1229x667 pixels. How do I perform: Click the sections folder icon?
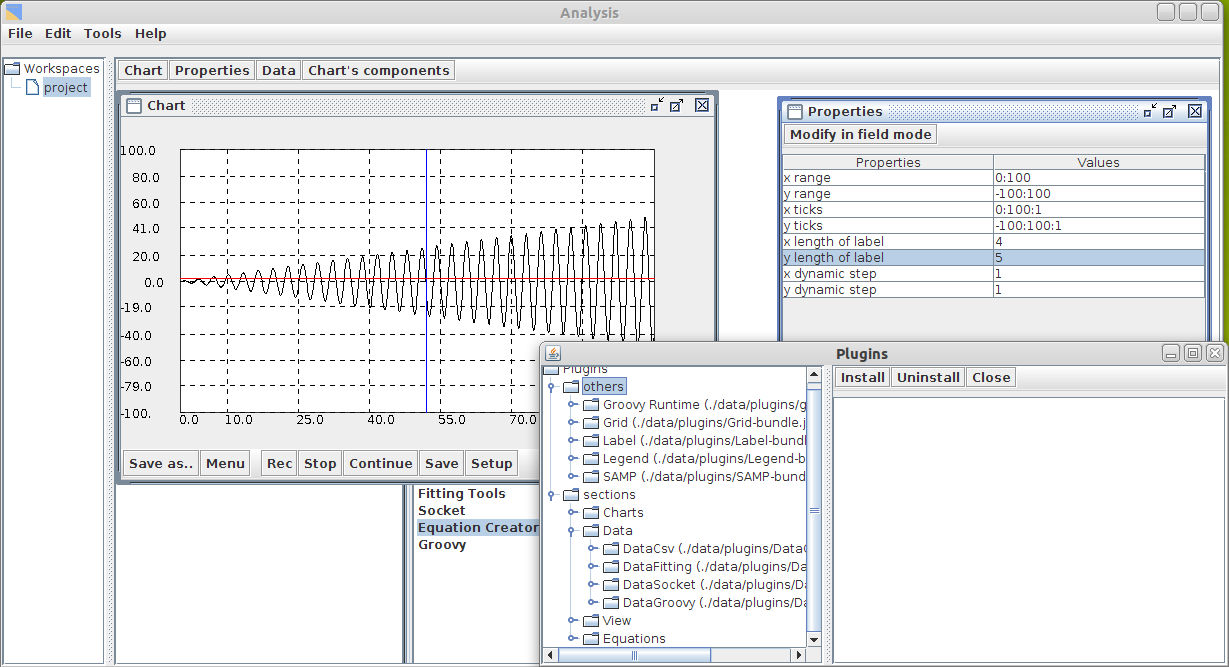tap(571, 495)
